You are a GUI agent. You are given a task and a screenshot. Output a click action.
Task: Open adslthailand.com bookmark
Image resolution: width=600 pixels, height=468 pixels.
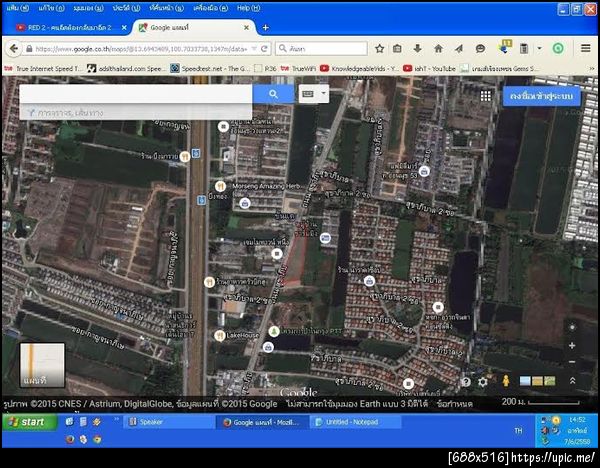point(126,68)
